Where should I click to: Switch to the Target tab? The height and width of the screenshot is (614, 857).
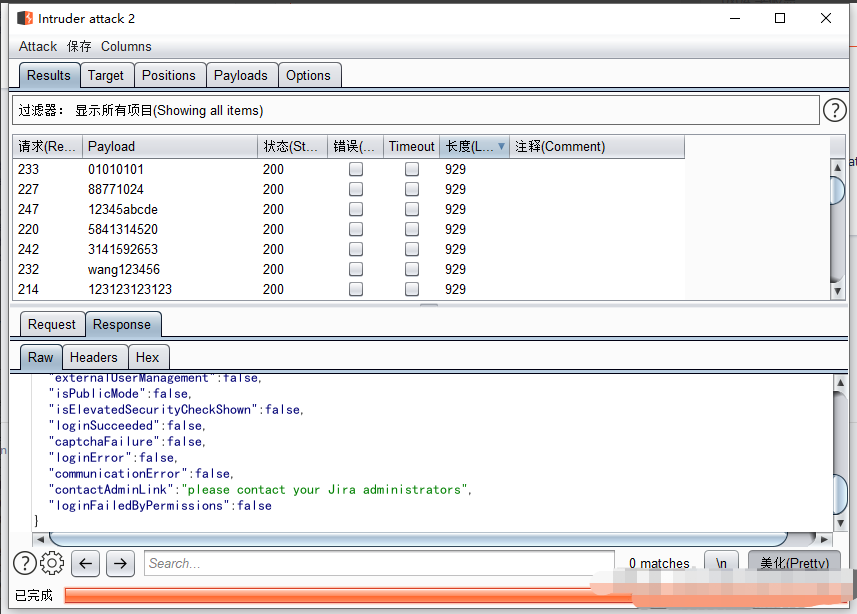pos(106,75)
